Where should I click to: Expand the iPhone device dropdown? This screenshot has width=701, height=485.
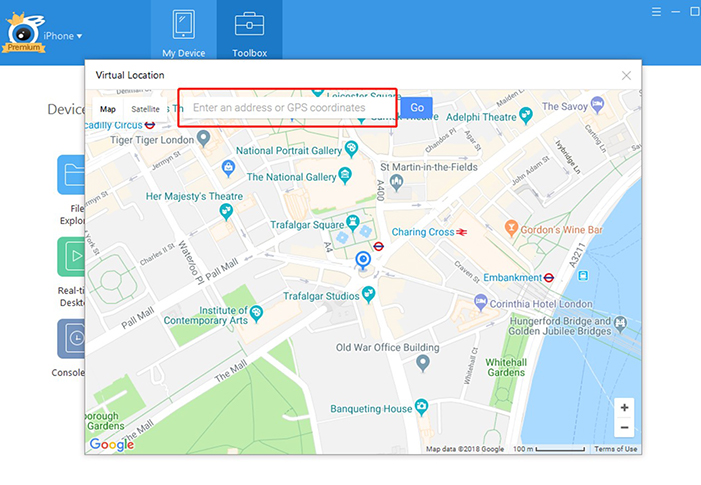tap(62, 36)
